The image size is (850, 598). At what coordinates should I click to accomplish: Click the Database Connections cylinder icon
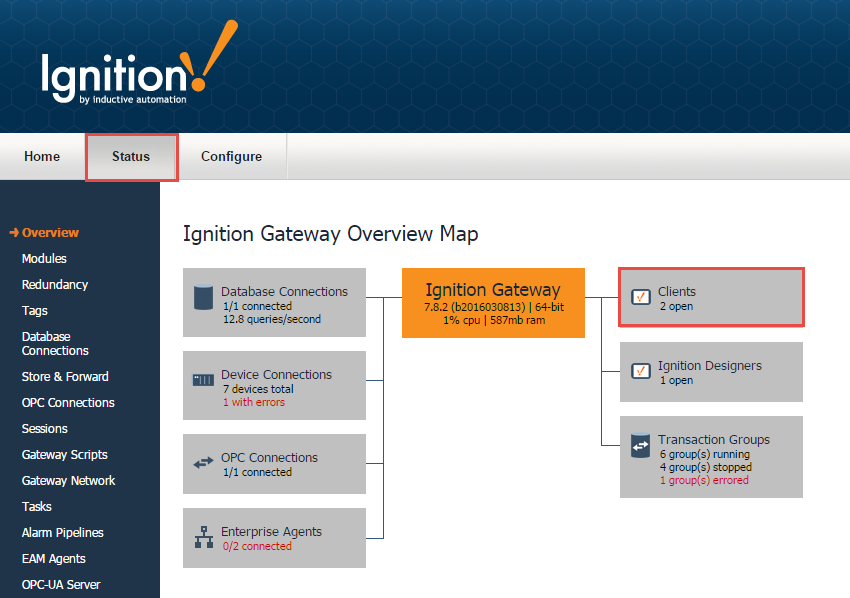[x=203, y=297]
